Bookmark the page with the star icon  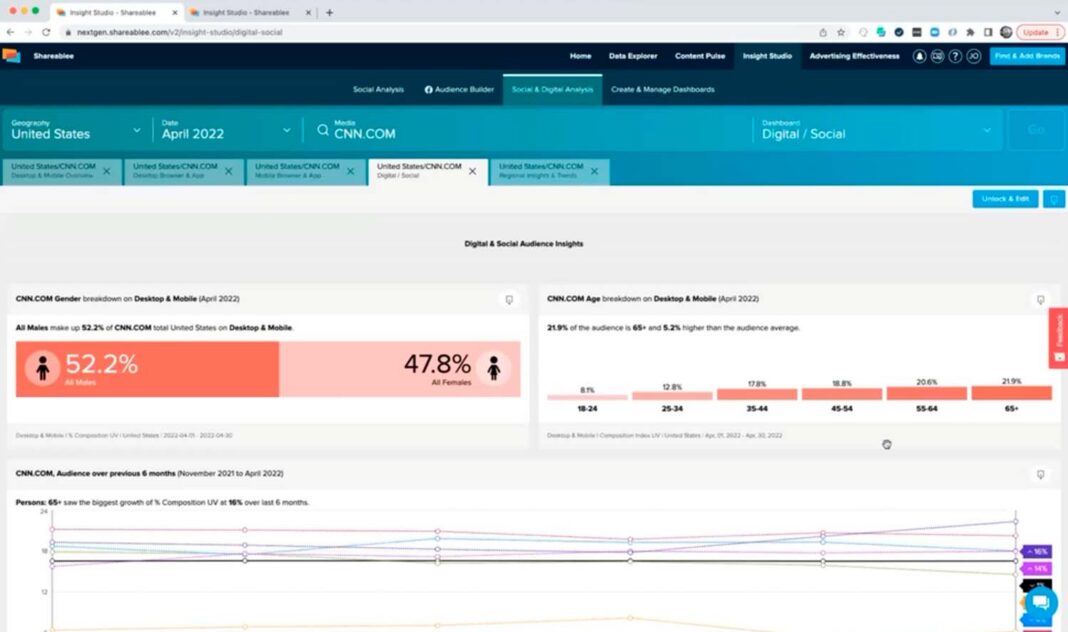click(x=841, y=32)
